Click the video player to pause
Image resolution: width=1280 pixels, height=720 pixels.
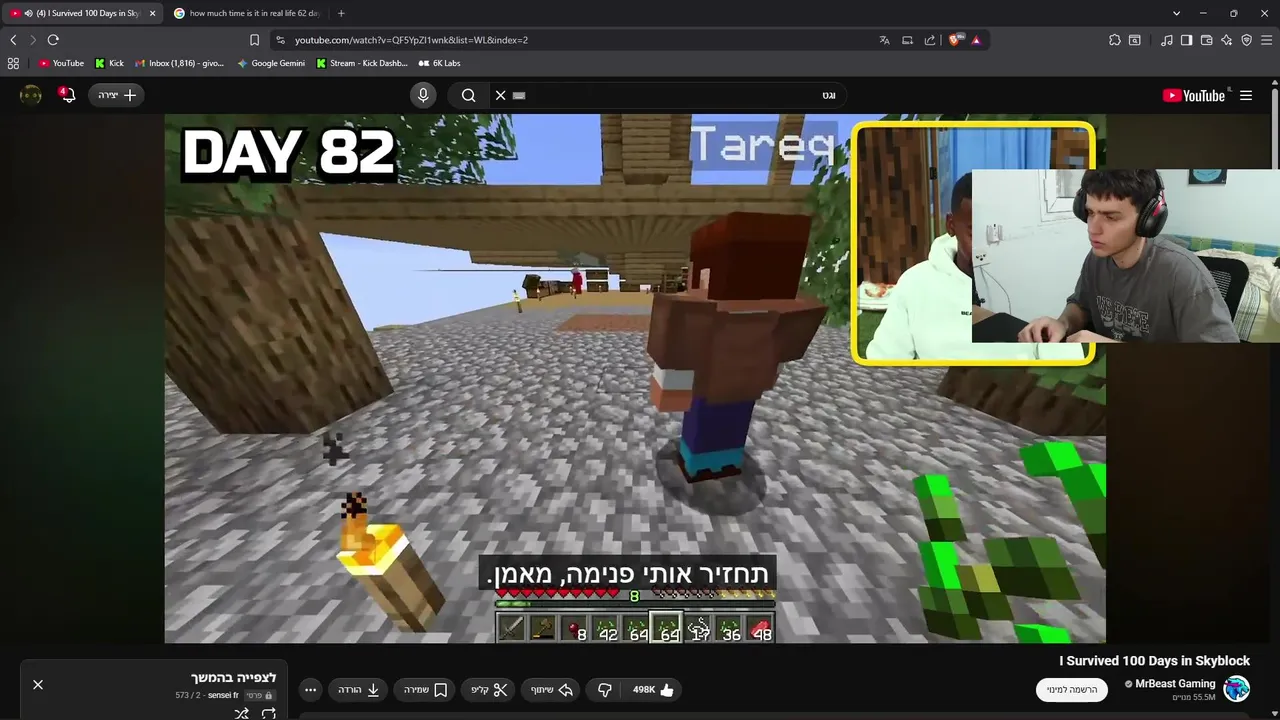[x=635, y=378]
